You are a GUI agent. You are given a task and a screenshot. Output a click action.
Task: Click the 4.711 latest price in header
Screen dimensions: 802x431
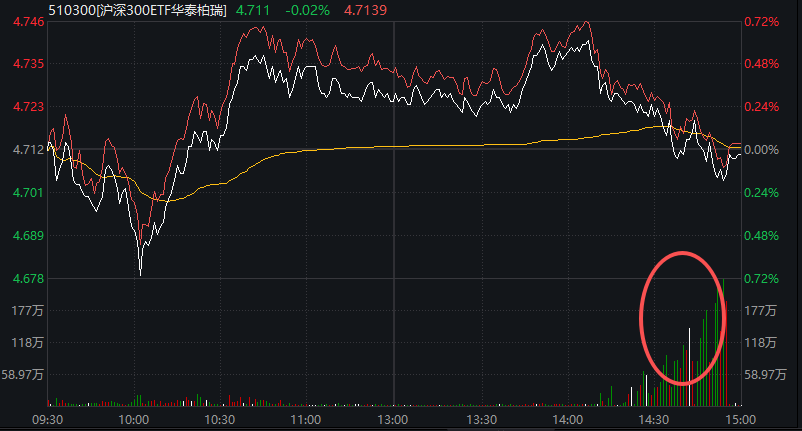tap(255, 9)
